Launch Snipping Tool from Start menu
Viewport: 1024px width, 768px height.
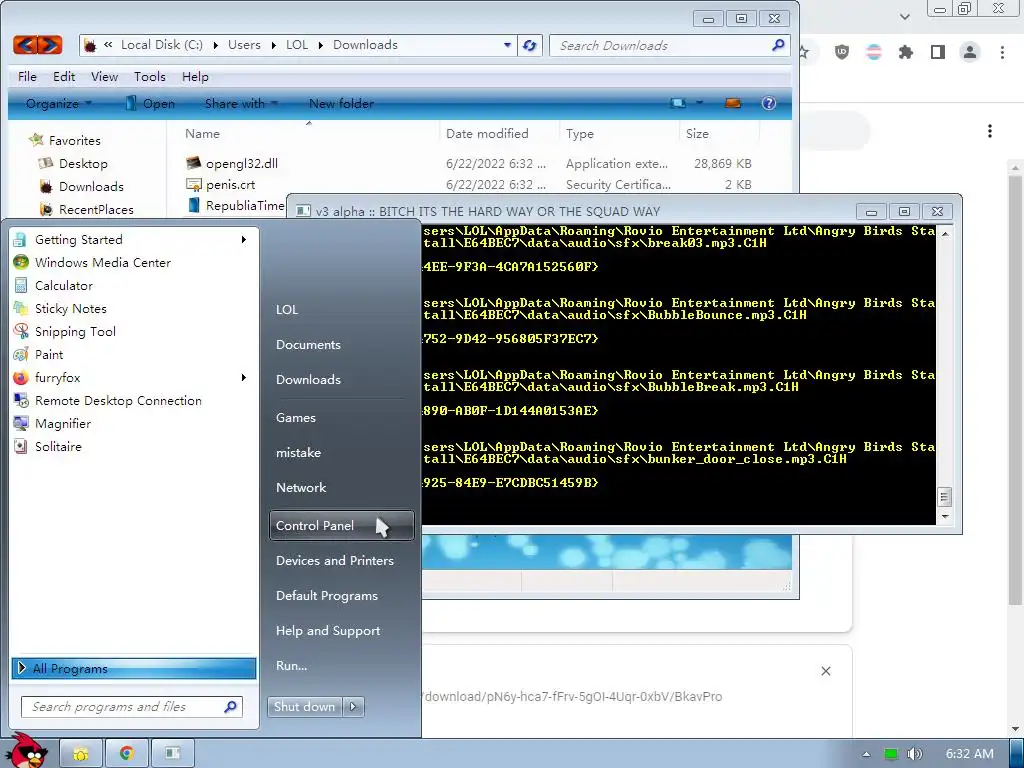[75, 331]
